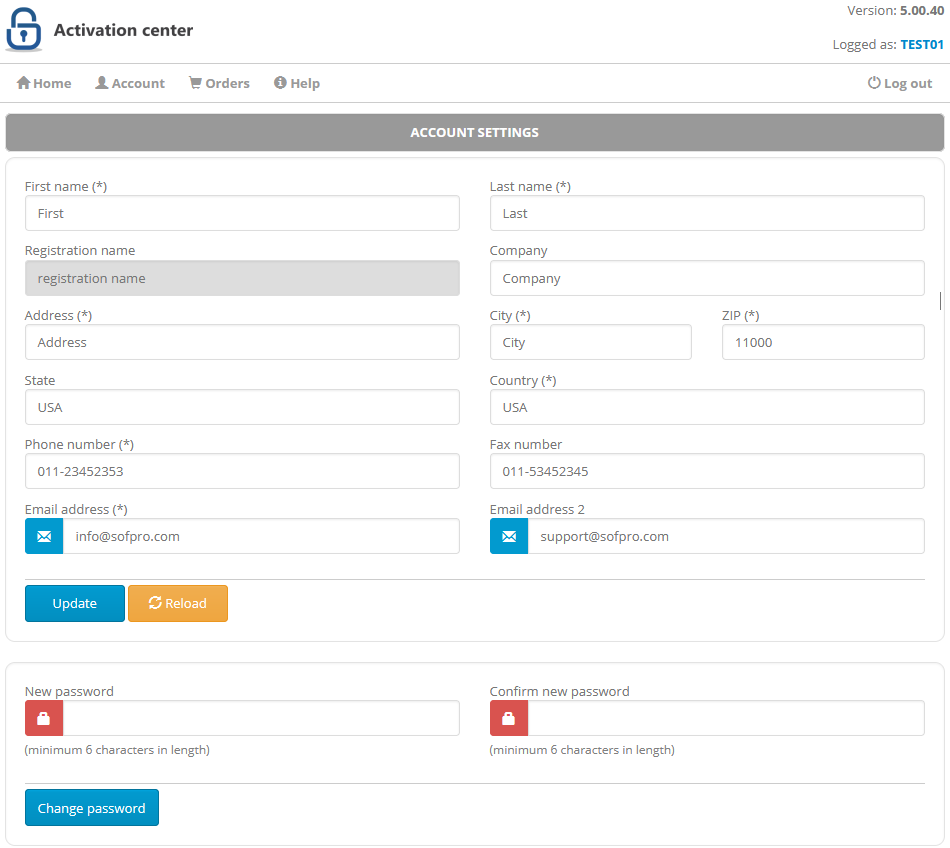Click the "ZIP (*)" label
Image resolution: width=950 pixels, height=848 pixels.
tap(740, 316)
